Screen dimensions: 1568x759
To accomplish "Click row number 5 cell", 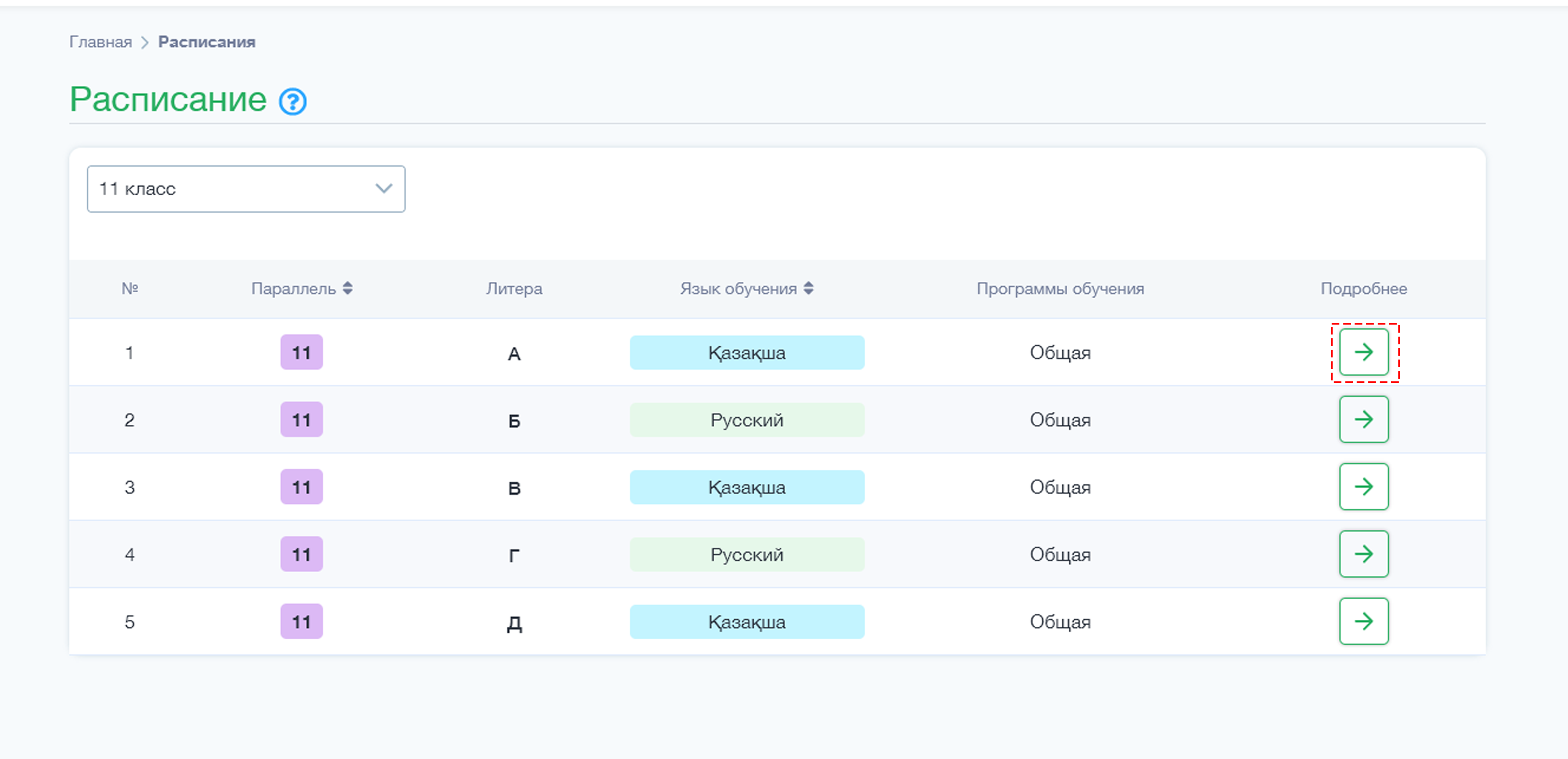I will 130,622.
